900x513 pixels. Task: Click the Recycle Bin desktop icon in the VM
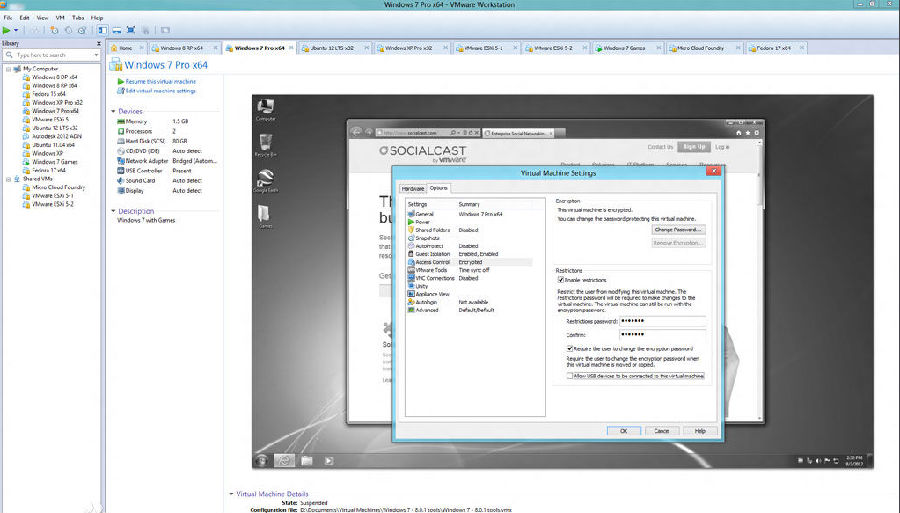(x=265, y=145)
